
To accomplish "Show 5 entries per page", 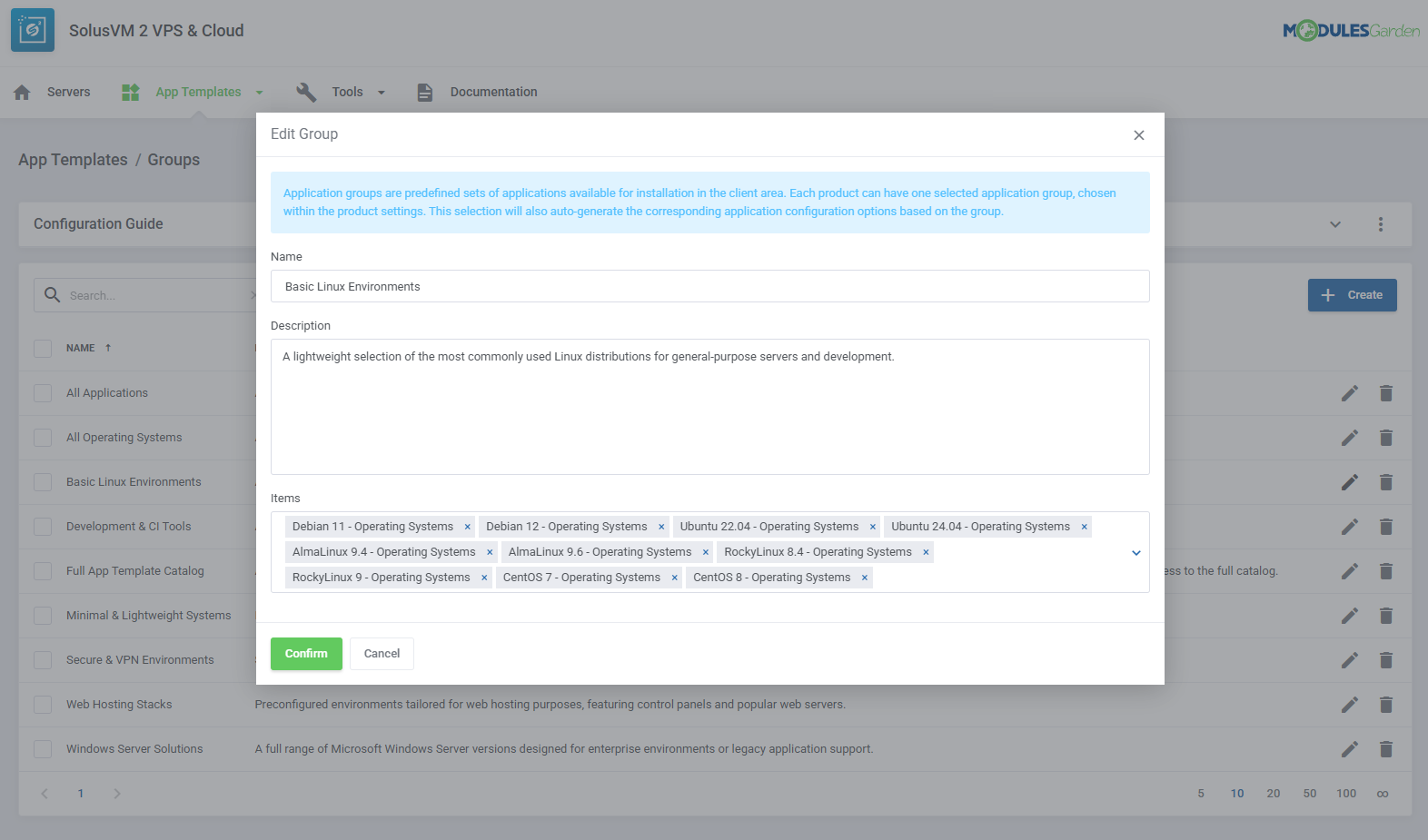I will coord(1201,794).
